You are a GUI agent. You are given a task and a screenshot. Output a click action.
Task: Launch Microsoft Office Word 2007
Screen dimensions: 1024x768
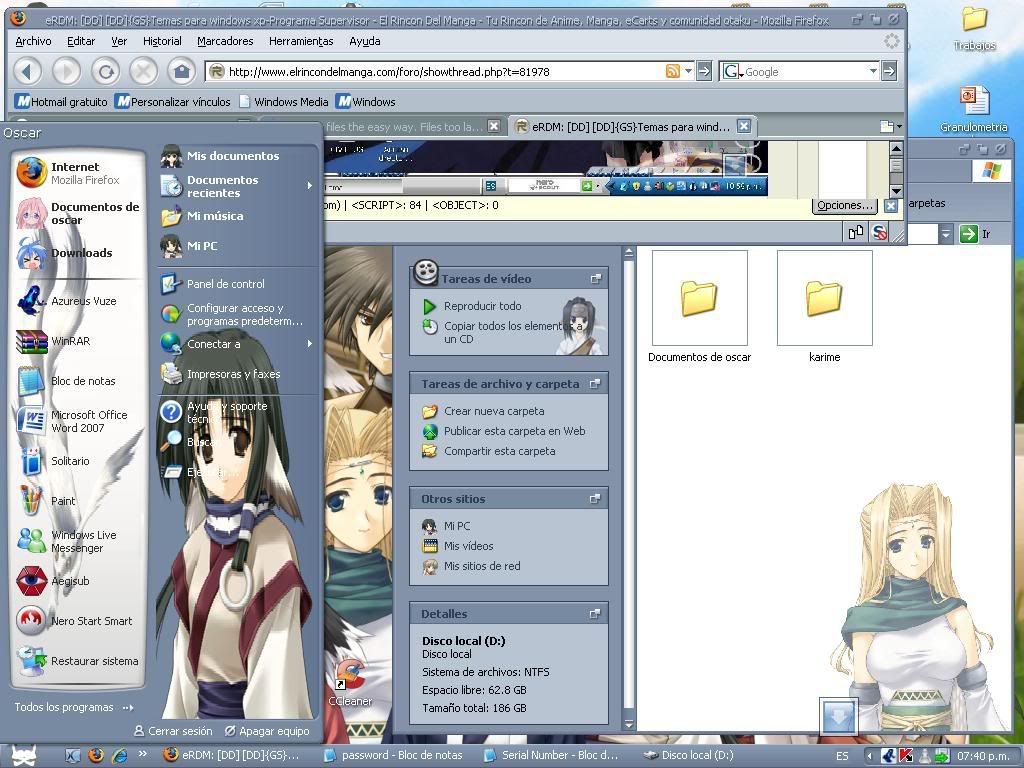coord(77,421)
